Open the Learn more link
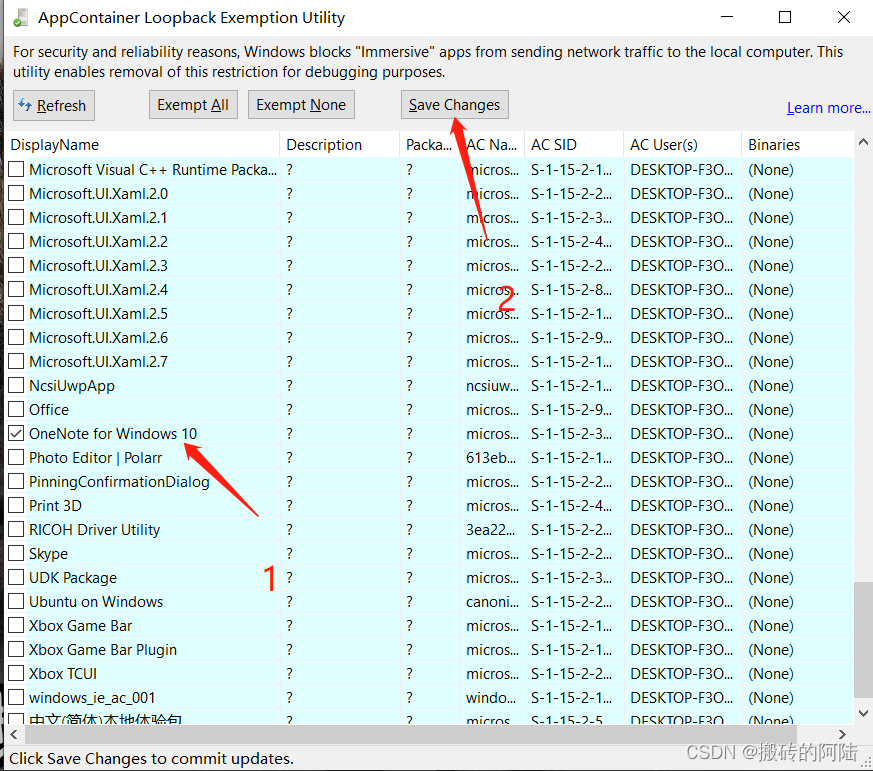873x771 pixels. click(828, 107)
